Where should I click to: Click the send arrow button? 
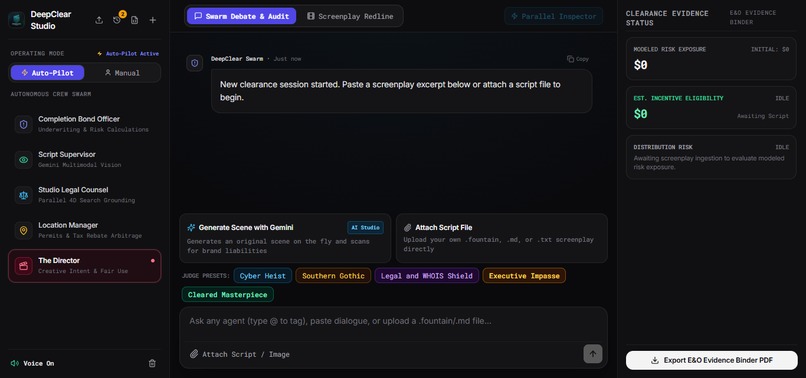(593, 354)
